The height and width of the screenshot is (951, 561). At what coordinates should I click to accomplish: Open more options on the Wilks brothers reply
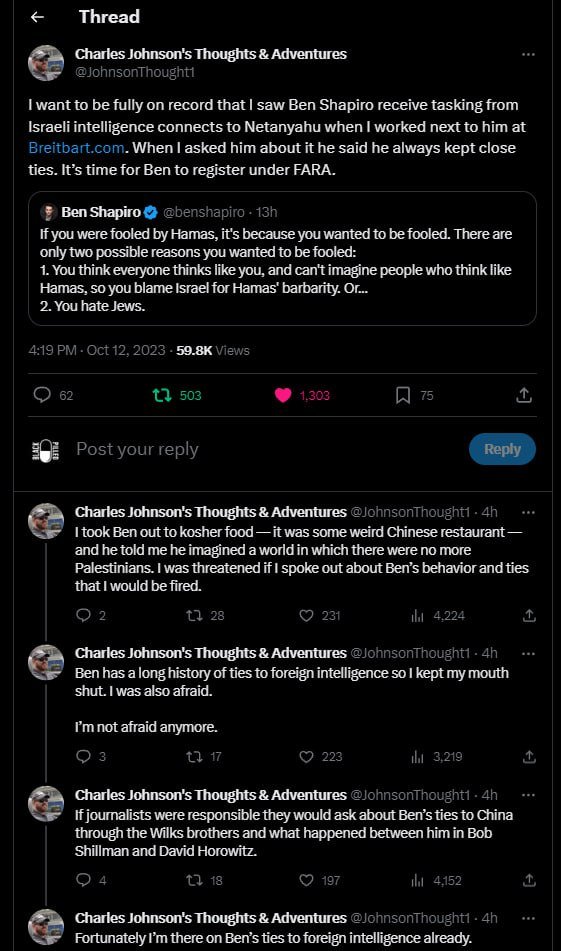coord(528,795)
